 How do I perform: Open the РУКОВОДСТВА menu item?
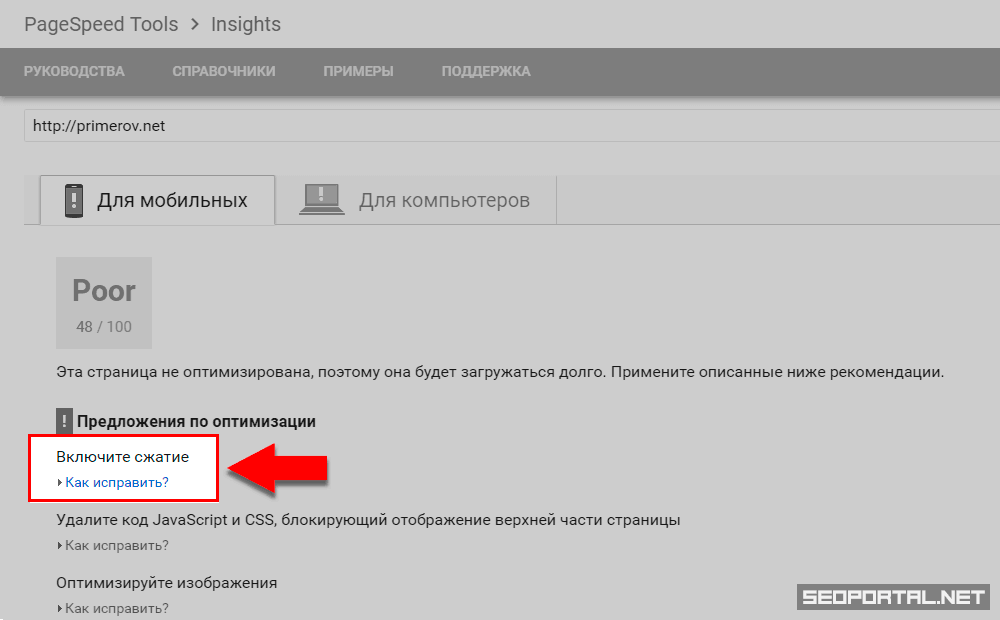(74, 71)
